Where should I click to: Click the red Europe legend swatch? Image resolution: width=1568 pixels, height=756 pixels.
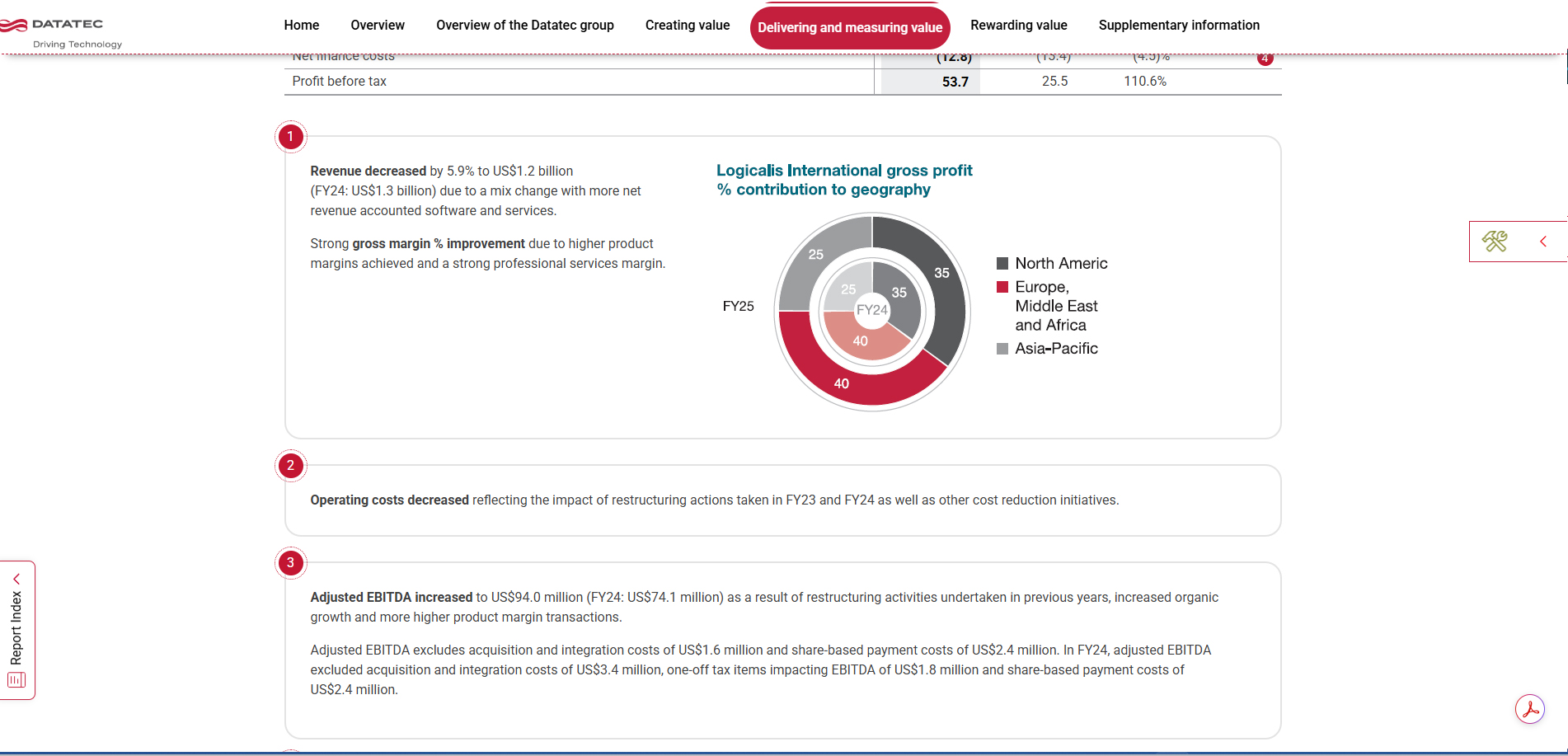click(x=1002, y=287)
